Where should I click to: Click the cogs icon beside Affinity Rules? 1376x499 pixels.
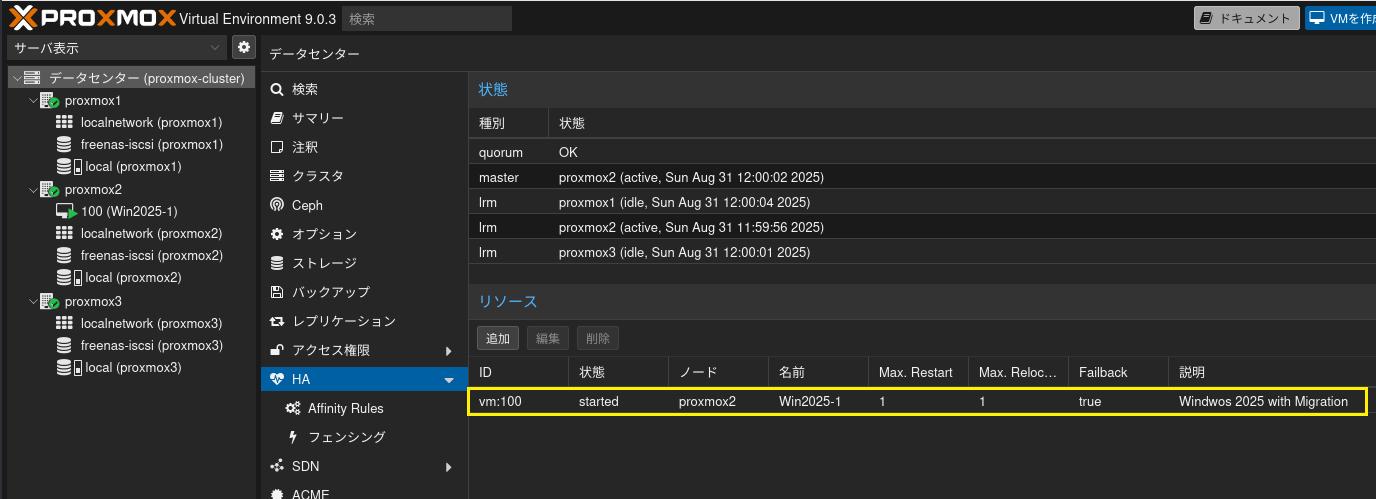tap(293, 408)
